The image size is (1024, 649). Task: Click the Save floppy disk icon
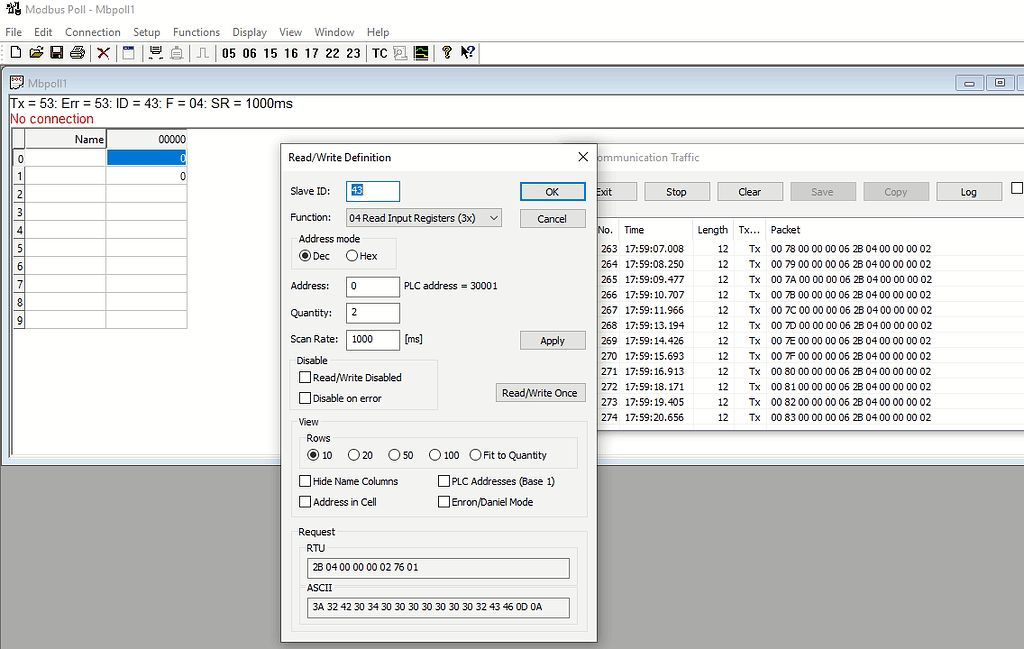[x=56, y=53]
